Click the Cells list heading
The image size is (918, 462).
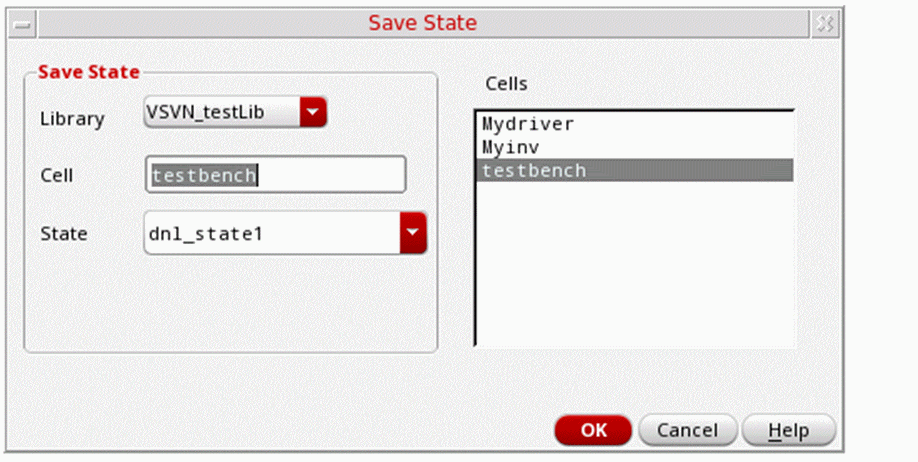(507, 83)
